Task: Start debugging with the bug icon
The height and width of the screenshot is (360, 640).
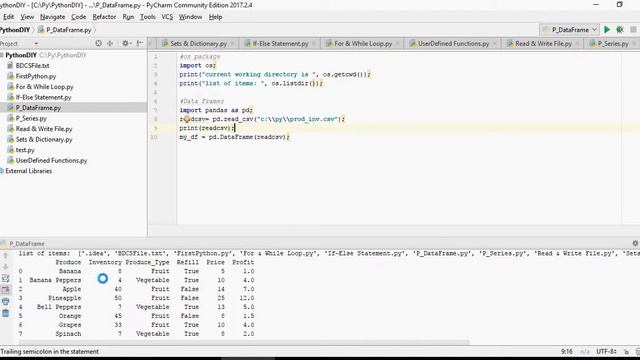Action: coord(620,30)
